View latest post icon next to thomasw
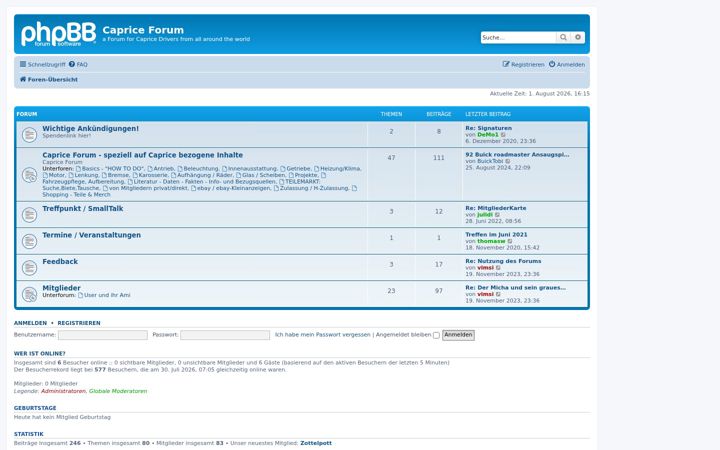 510,242
